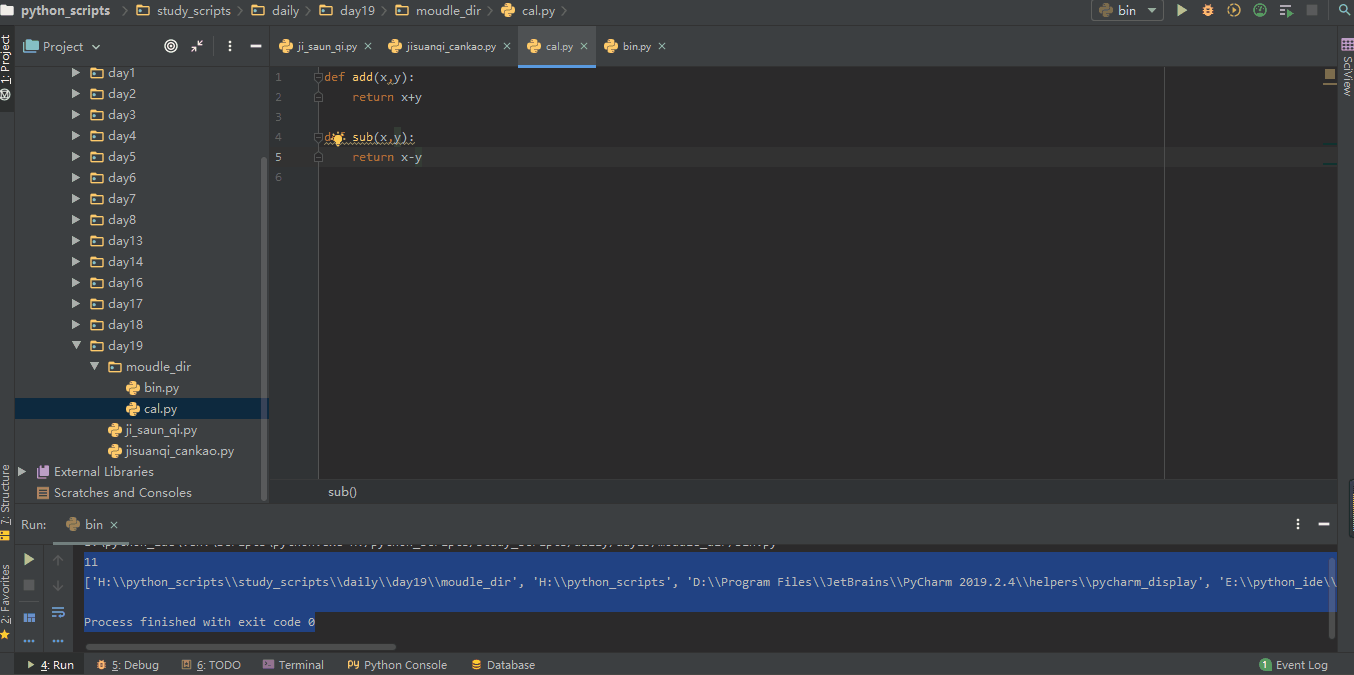Image resolution: width=1354 pixels, height=675 pixels.
Task: Collapse the day19 folder
Action: click(76, 346)
